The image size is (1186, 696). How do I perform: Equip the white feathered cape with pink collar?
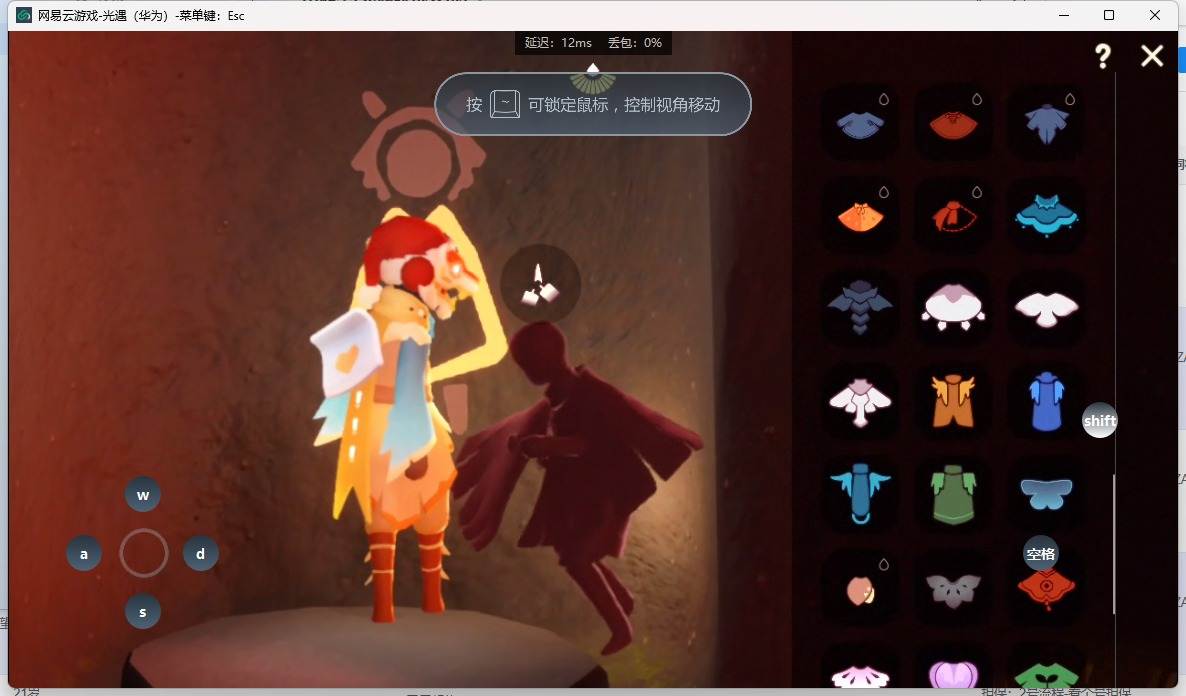(x=860, y=401)
